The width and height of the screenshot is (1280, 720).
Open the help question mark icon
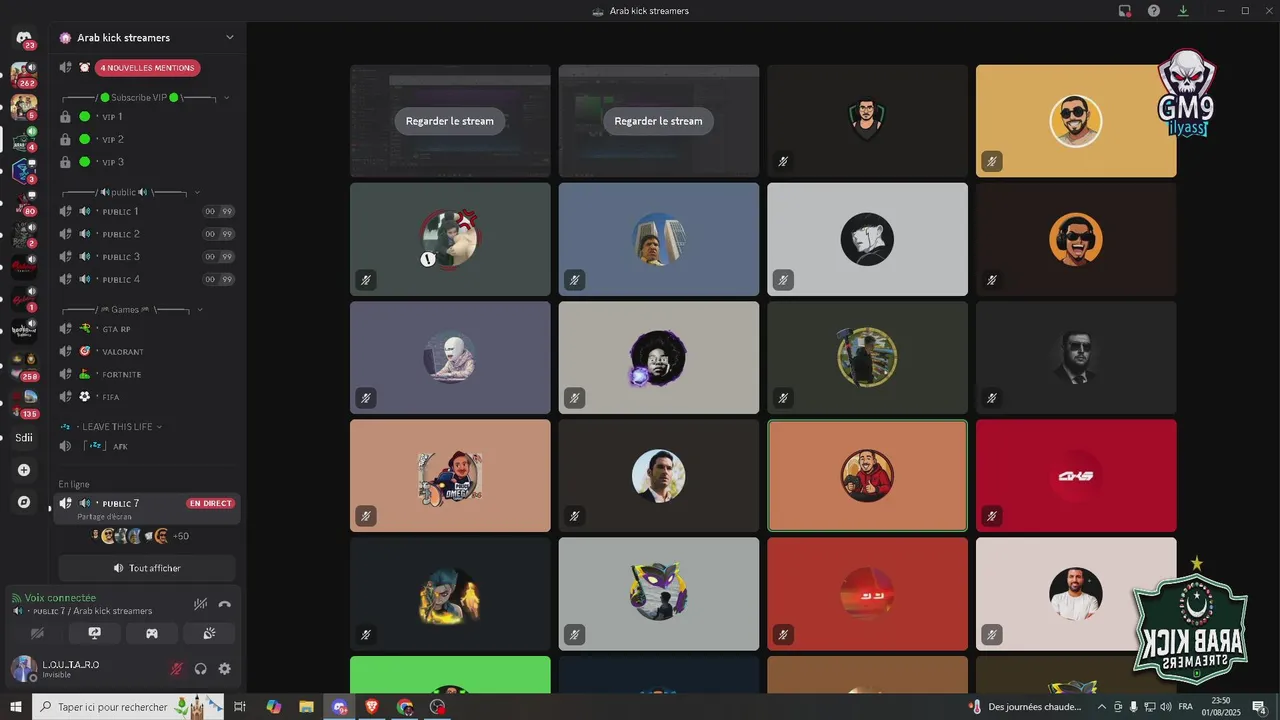1154,11
